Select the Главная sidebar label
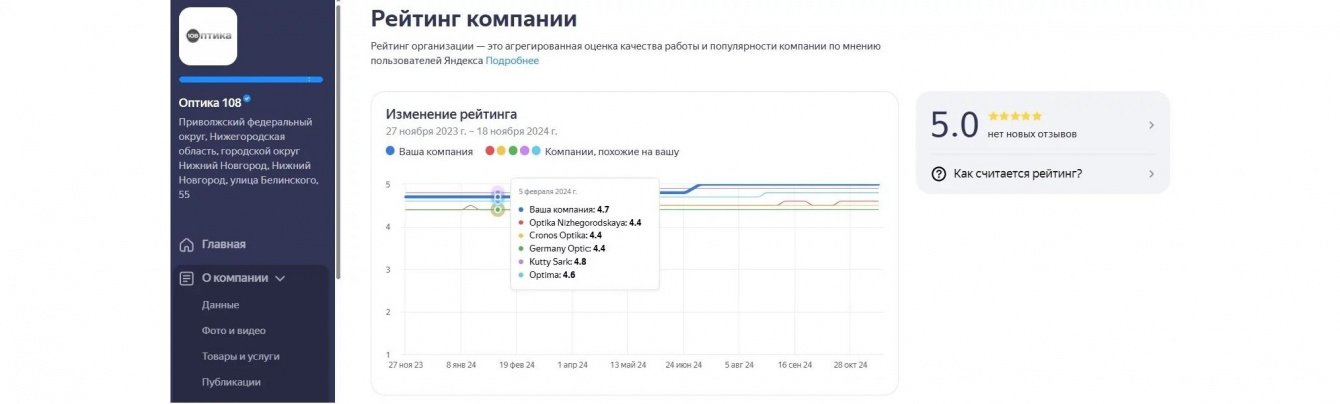The height and width of the screenshot is (404, 1340). 224,244
